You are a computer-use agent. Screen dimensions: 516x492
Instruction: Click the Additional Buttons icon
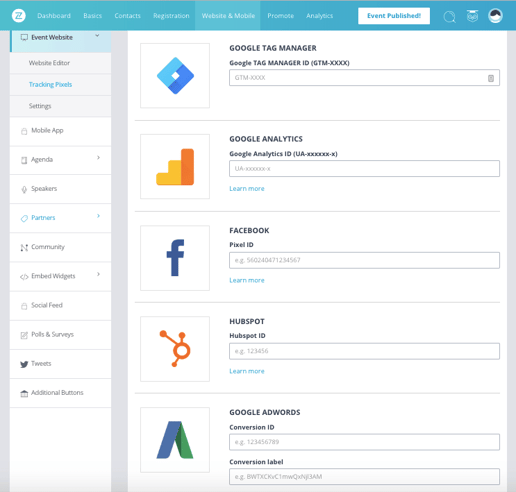(x=24, y=393)
